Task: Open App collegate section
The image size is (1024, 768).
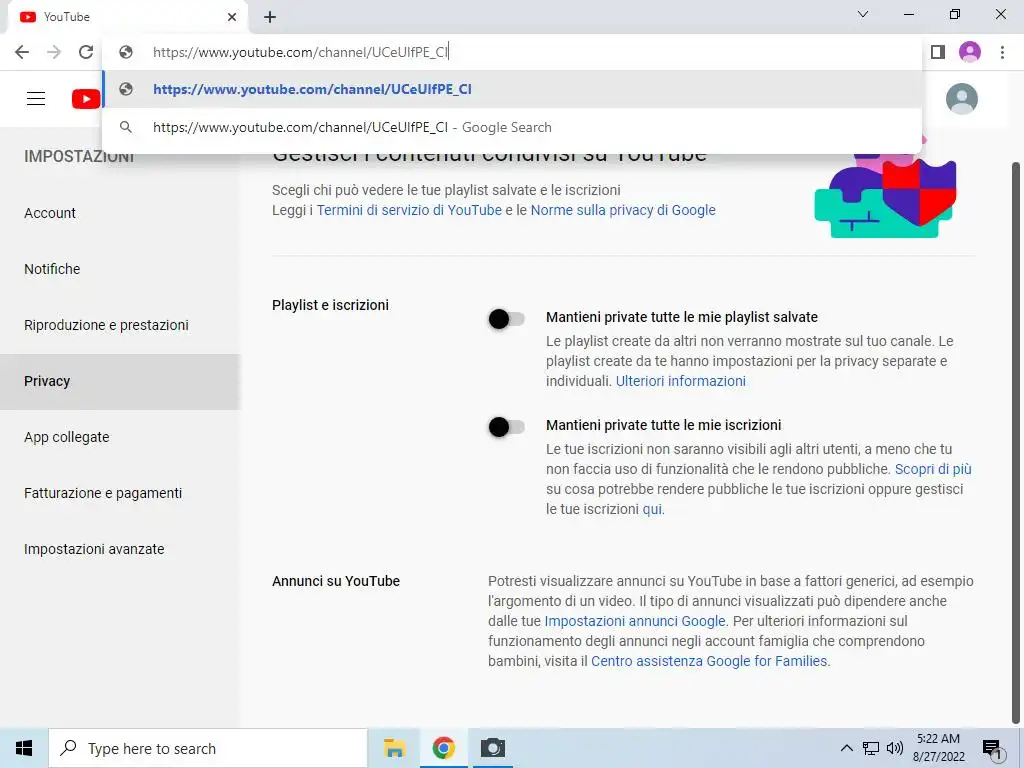Action: coord(120,438)
